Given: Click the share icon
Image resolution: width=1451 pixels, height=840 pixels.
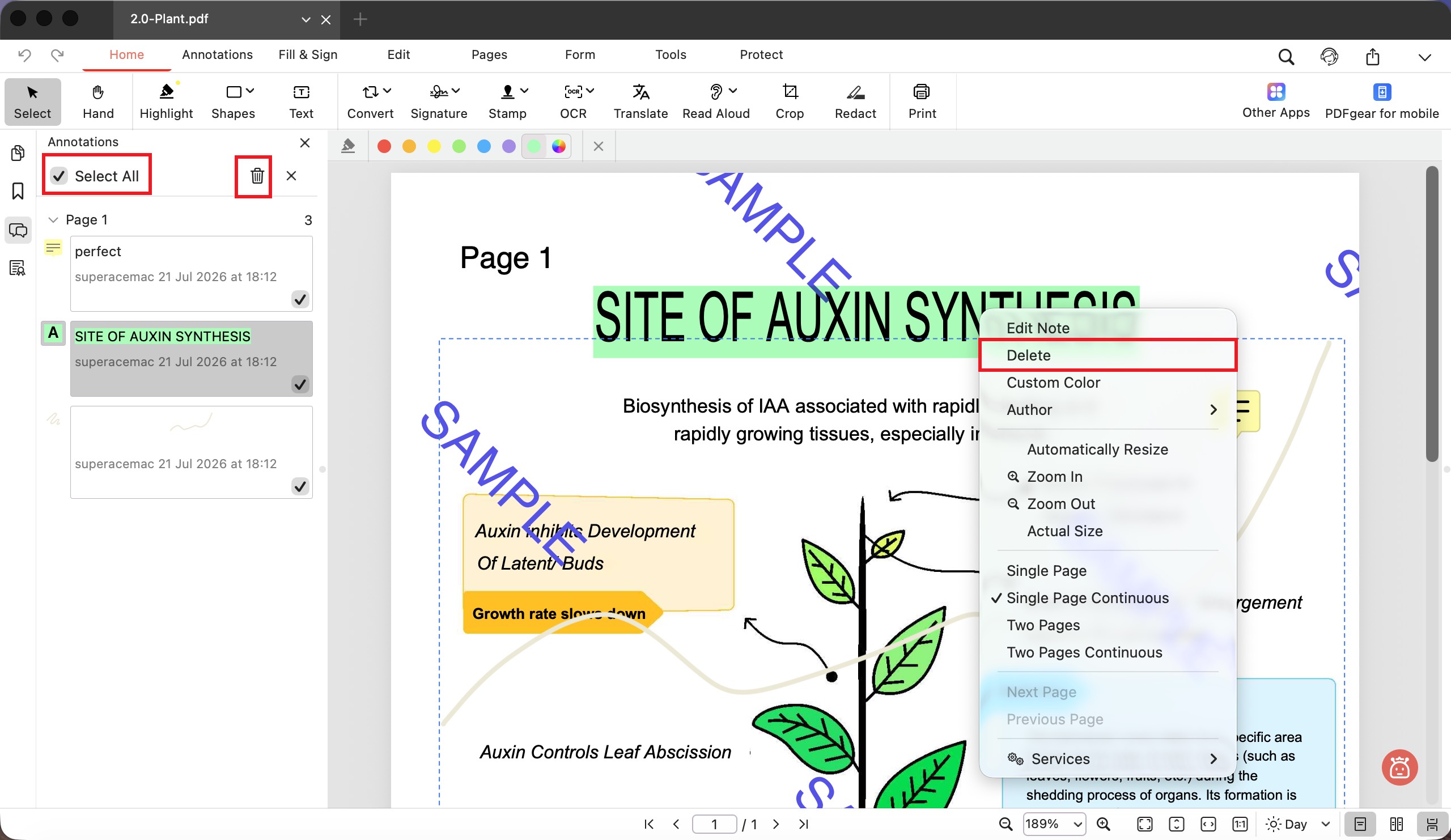Looking at the screenshot, I should tap(1373, 57).
